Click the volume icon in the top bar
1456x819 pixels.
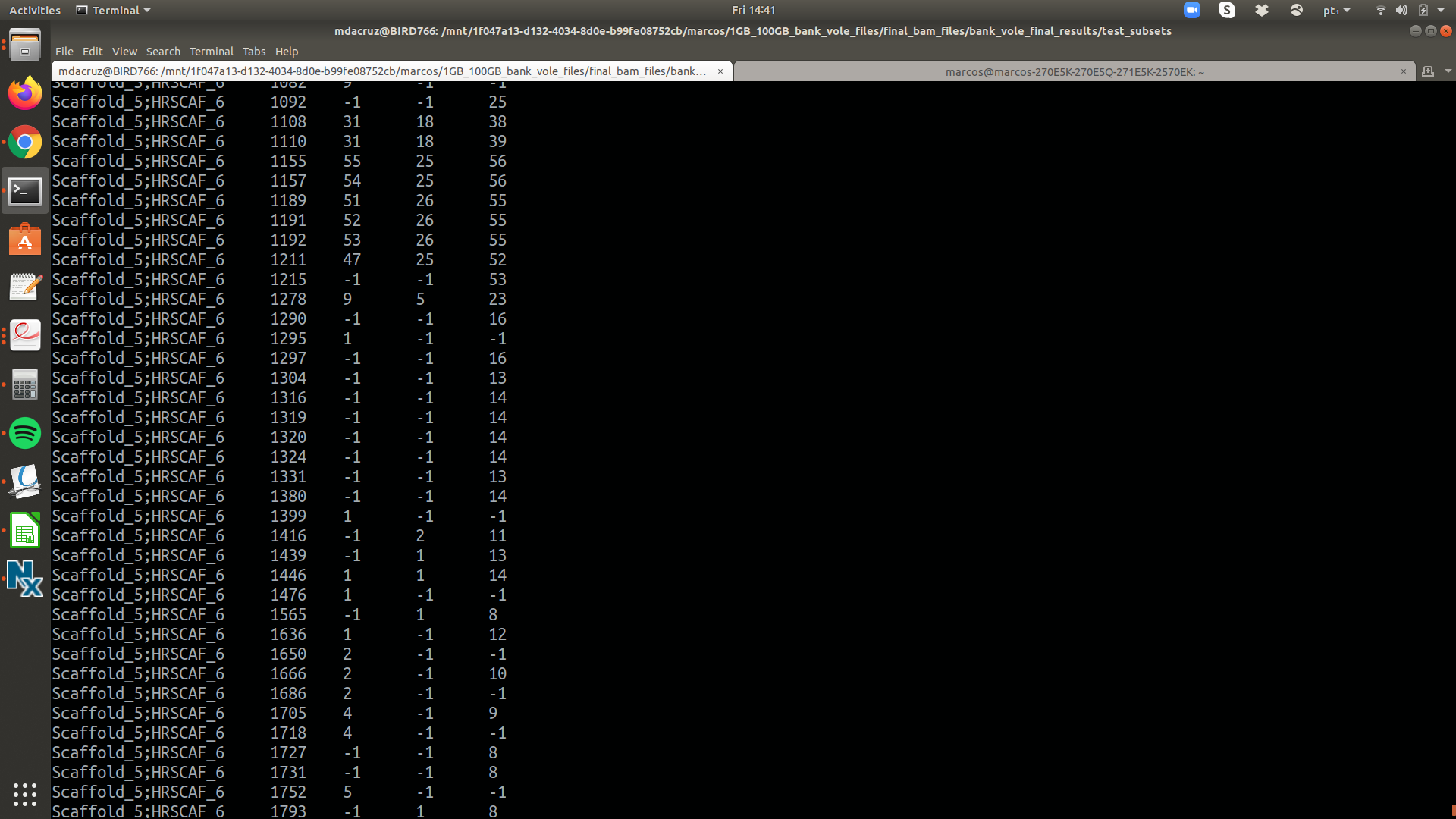point(1400,10)
